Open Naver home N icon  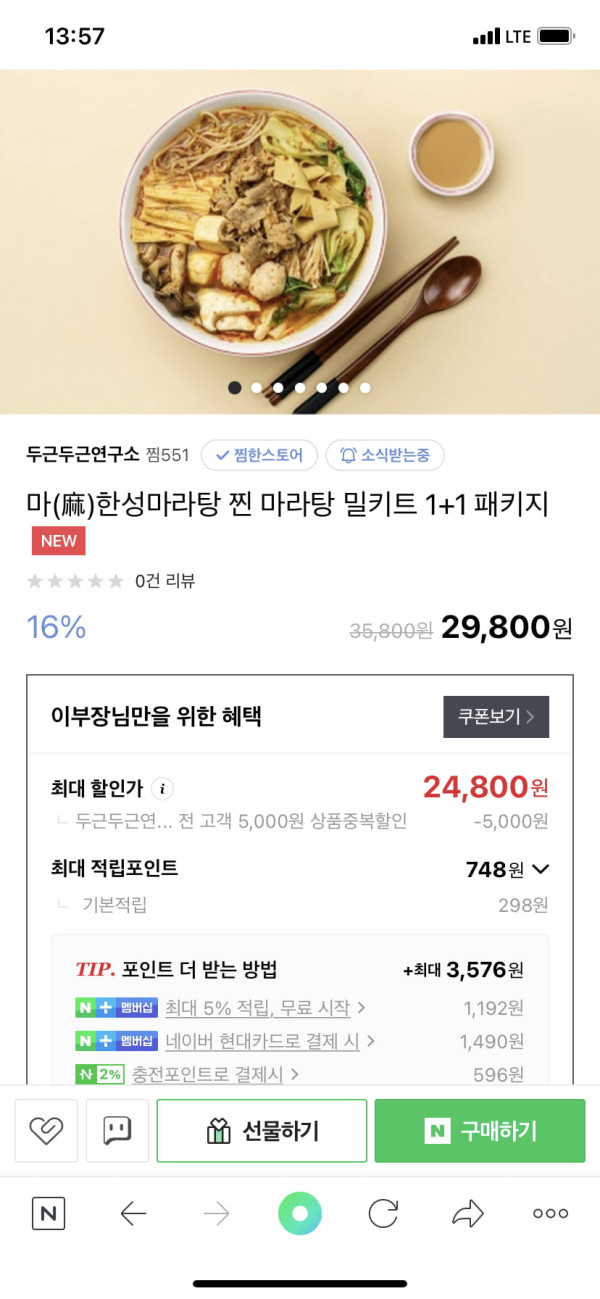coord(48,1214)
